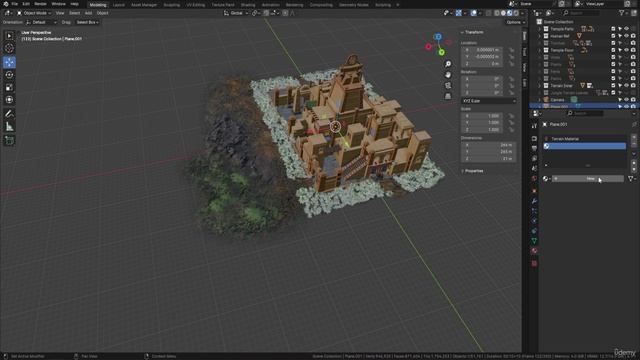640x360 pixels.
Task: Click the viewport pan hand icon
Action: tap(448, 75)
